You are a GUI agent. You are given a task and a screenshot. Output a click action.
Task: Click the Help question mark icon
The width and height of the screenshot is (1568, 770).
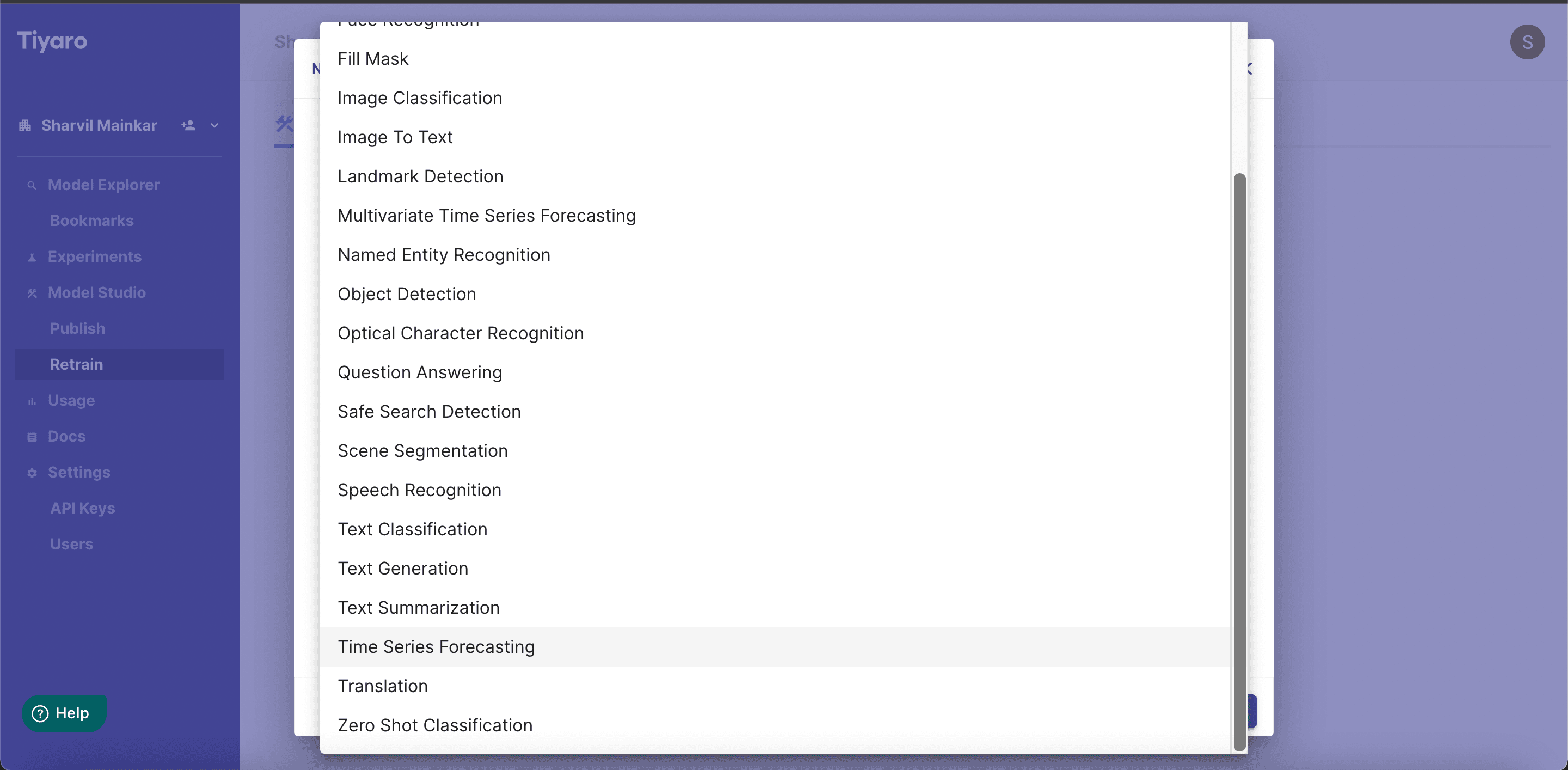pos(40,713)
